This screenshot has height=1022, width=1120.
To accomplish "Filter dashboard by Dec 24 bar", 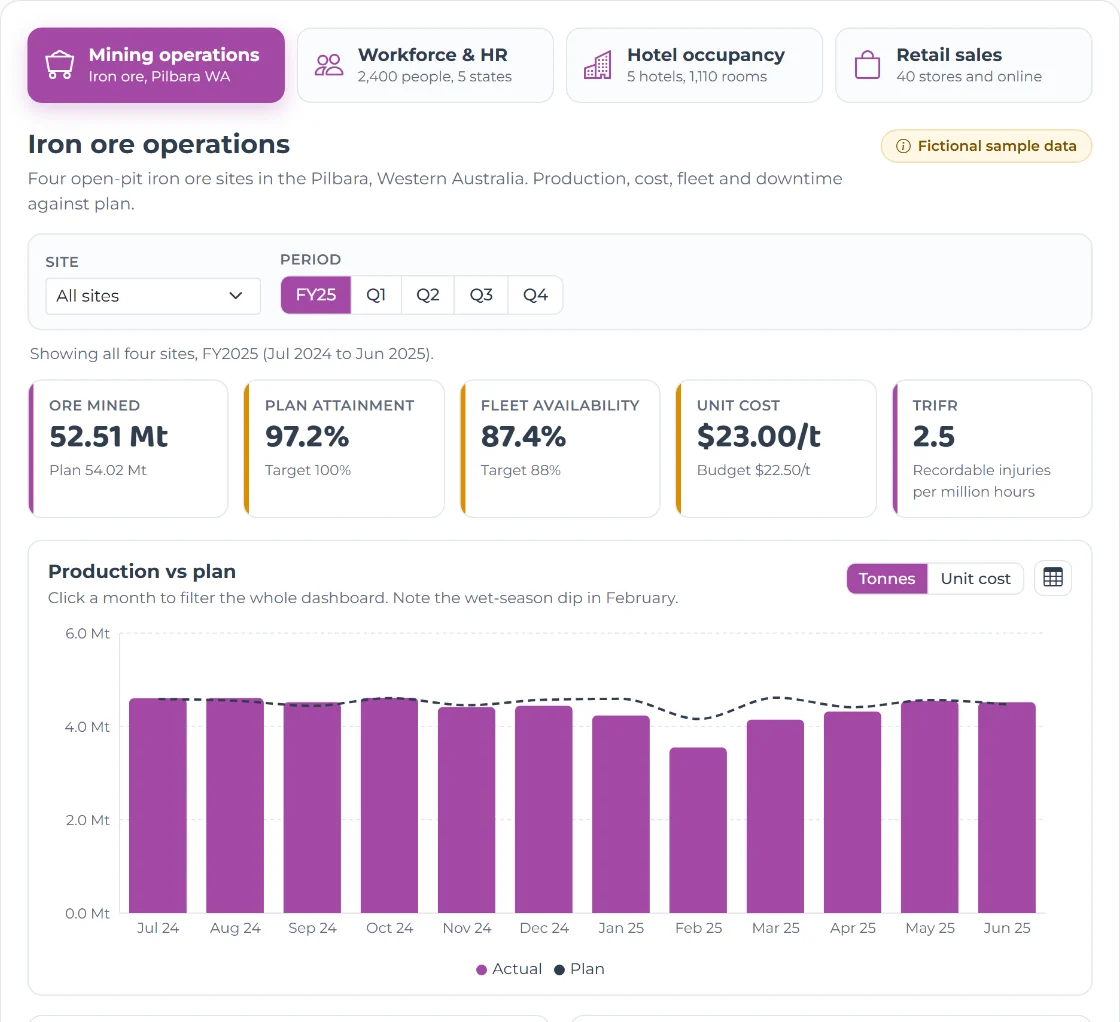I will [x=544, y=809].
